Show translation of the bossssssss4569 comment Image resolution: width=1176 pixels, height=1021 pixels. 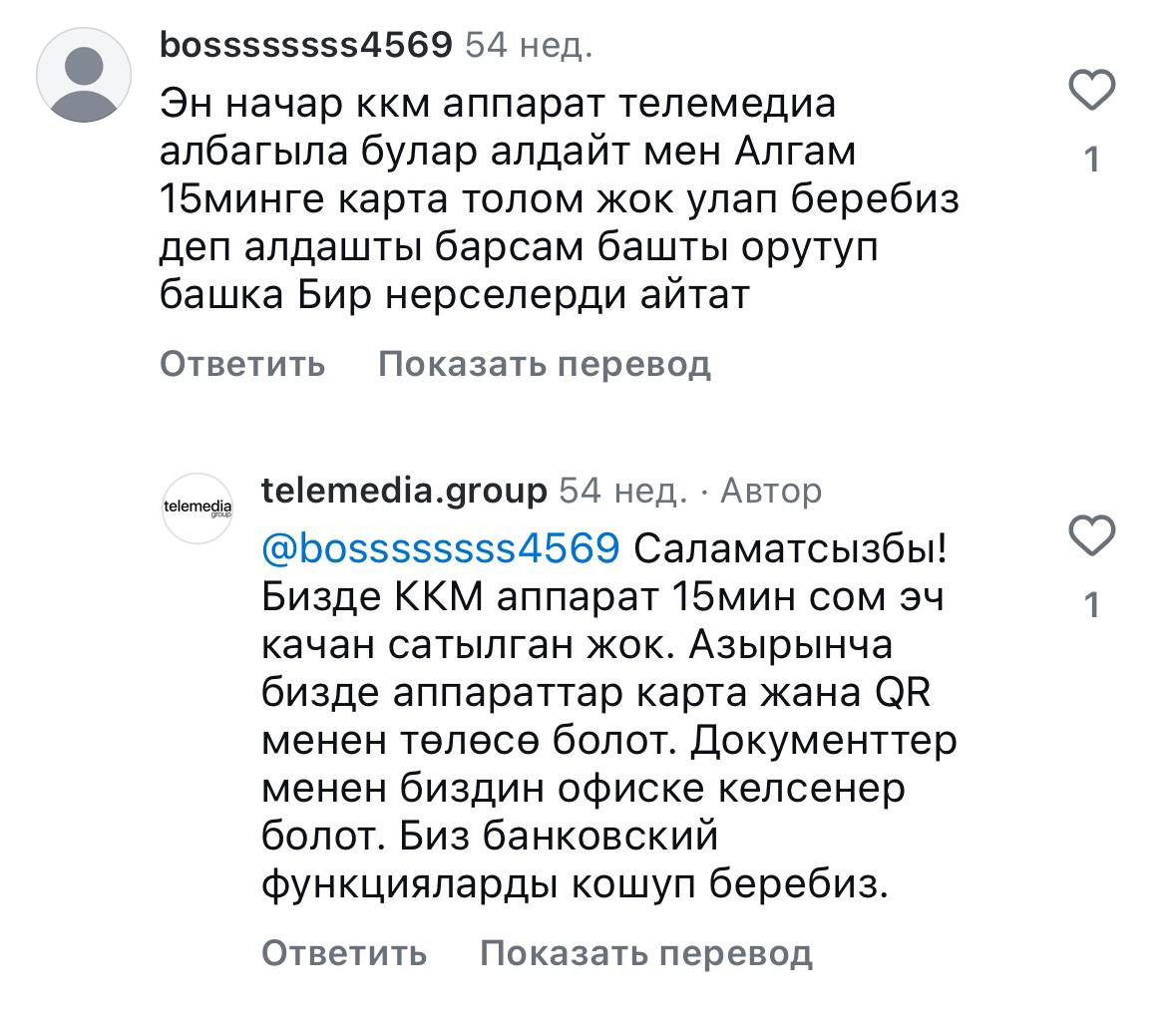[545, 364]
